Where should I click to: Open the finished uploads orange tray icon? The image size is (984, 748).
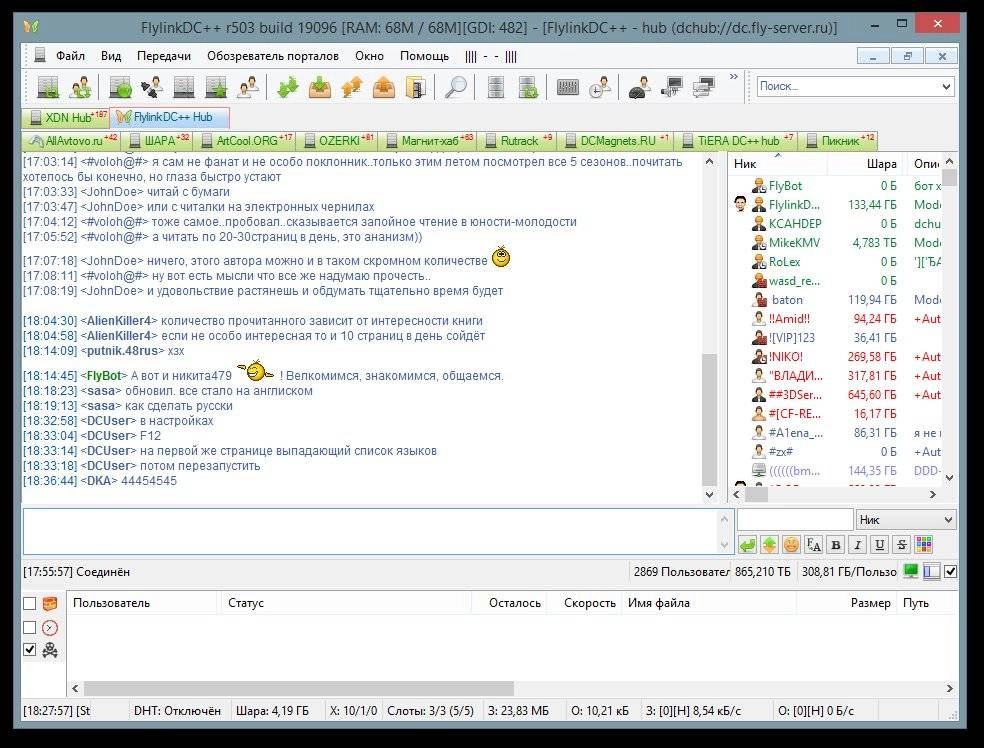(x=384, y=87)
